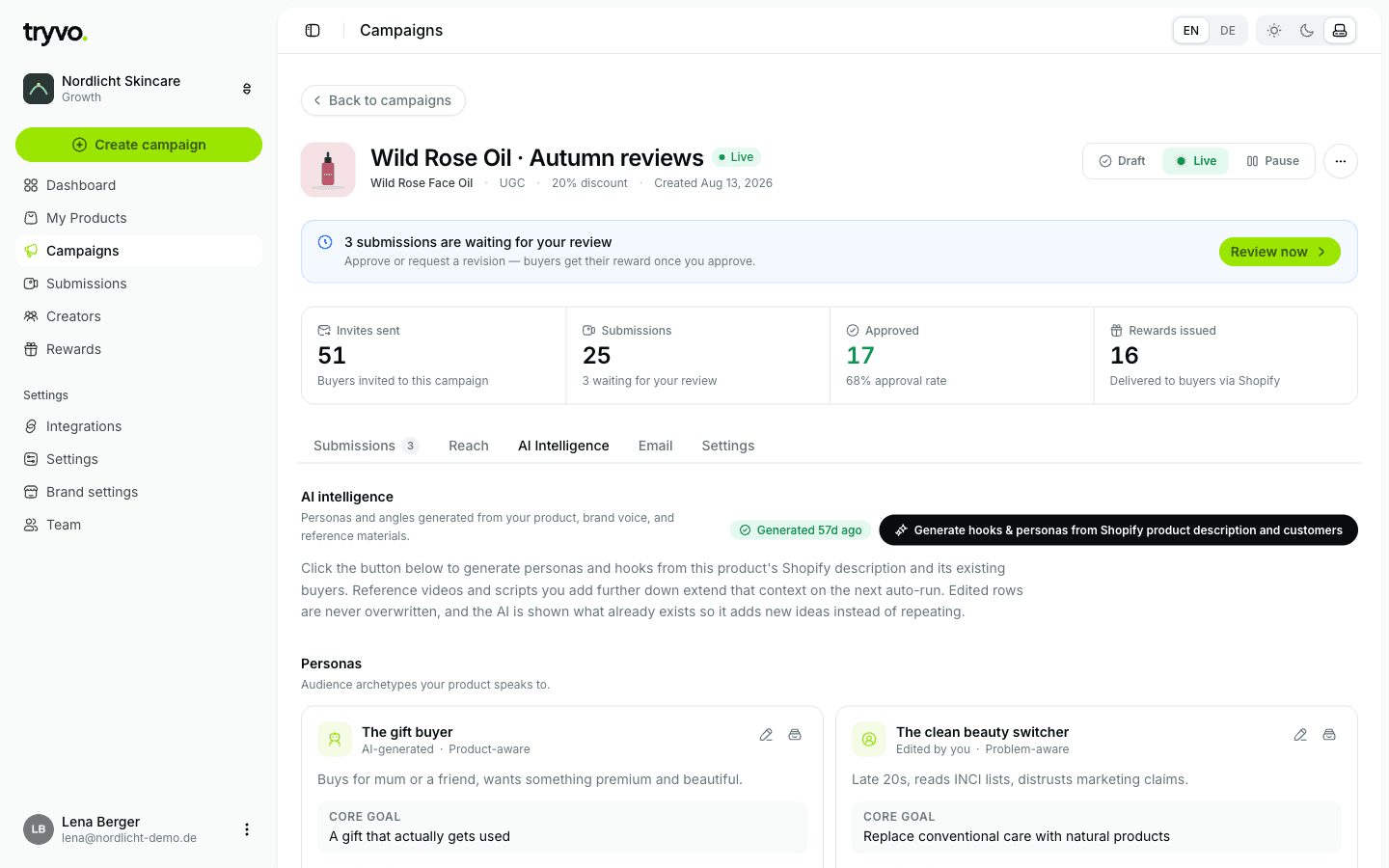Open My Products in sidebar
Screen dimensions: 1389x868
139,218
